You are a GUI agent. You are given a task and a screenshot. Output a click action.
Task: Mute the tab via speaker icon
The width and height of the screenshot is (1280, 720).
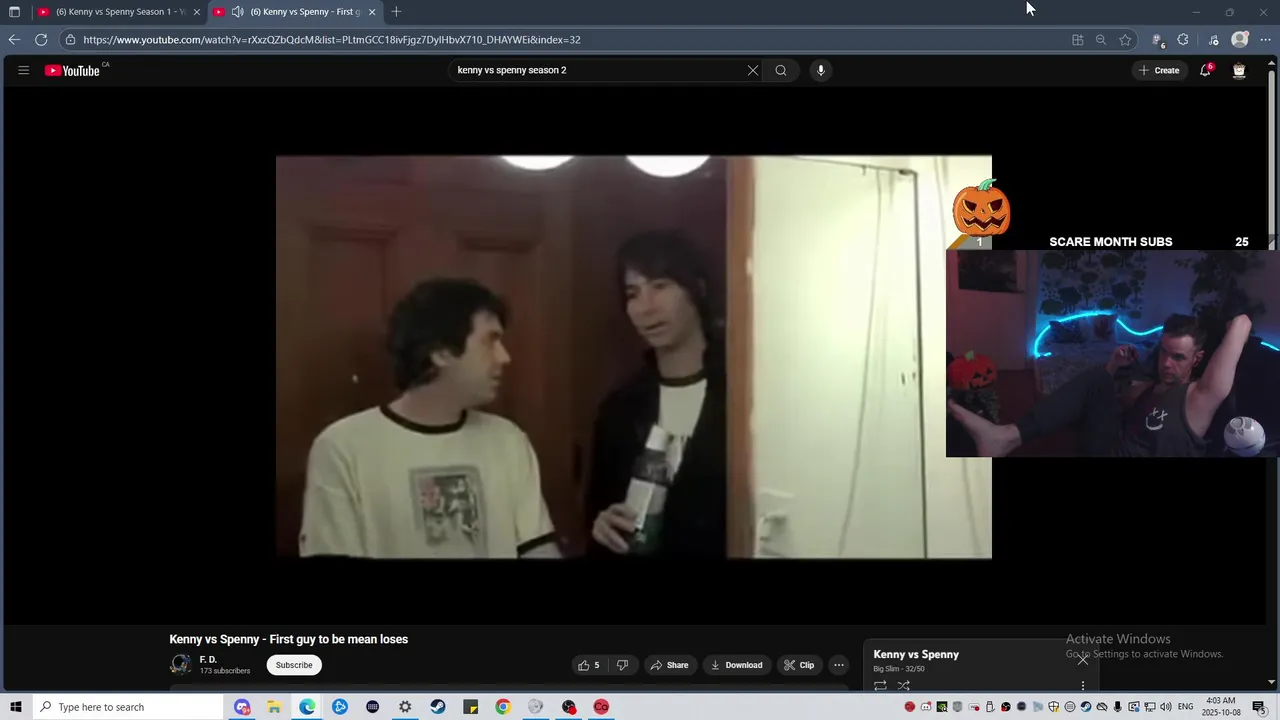pos(237,12)
